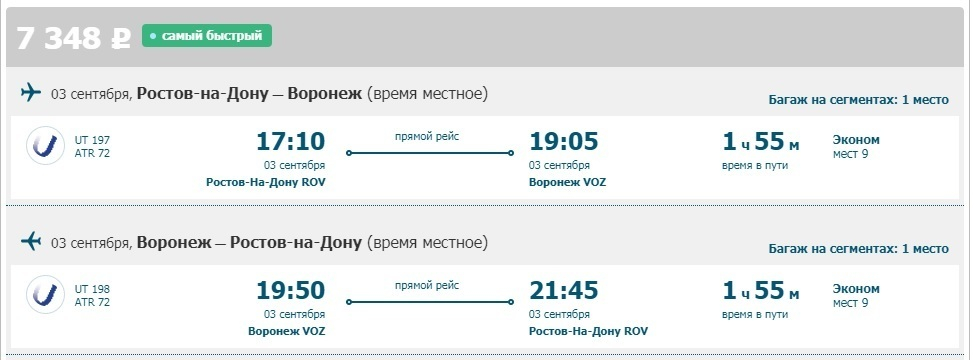Click the 'прямой рейс' route line of return flight
The image size is (974, 360).
click(430, 302)
